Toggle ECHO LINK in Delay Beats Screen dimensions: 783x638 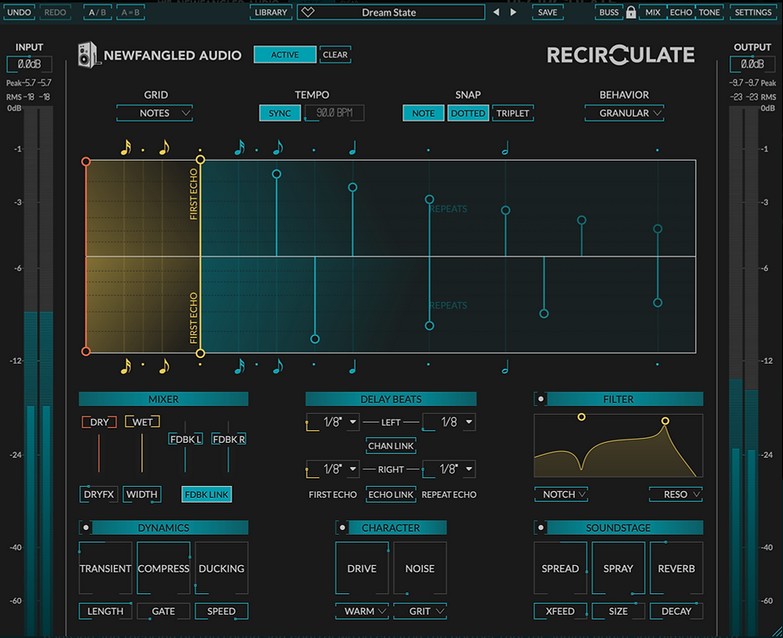[391, 494]
